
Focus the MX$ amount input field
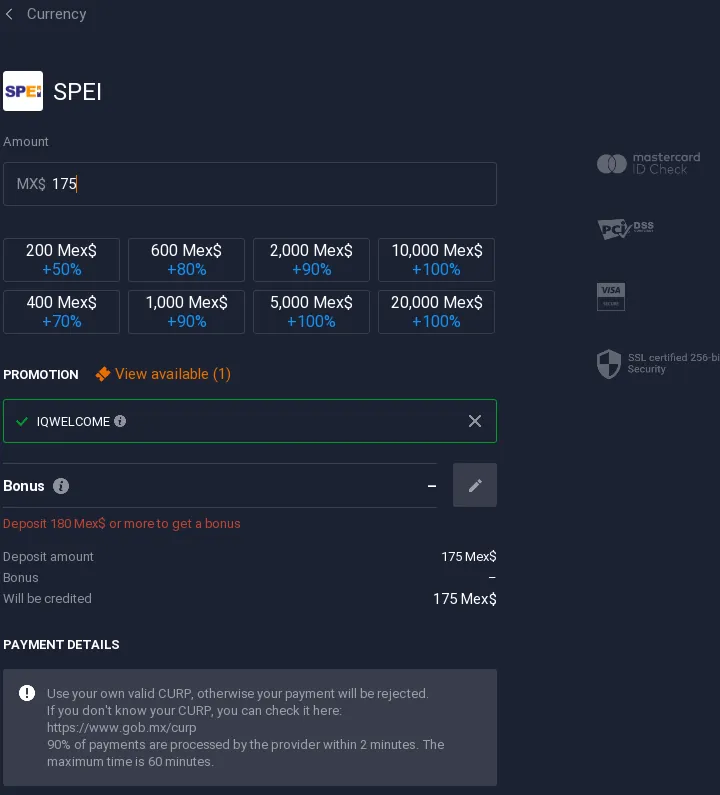pos(250,184)
